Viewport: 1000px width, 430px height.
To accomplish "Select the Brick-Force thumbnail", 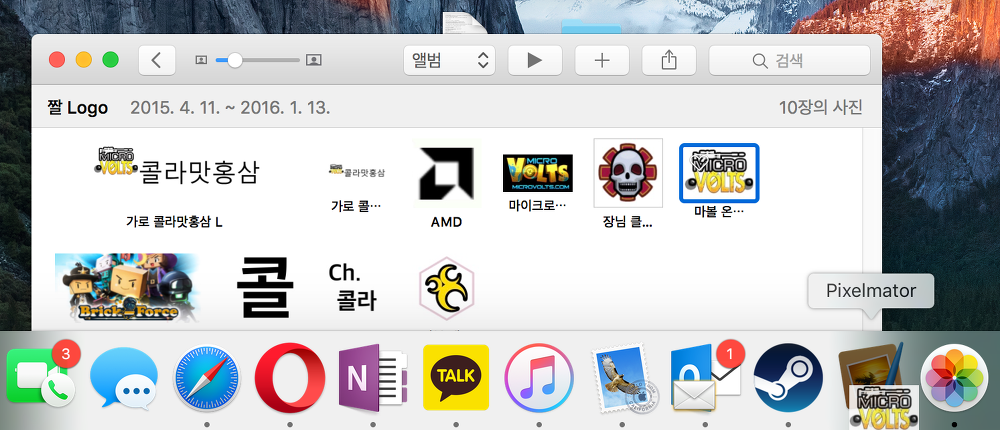I will 127,288.
